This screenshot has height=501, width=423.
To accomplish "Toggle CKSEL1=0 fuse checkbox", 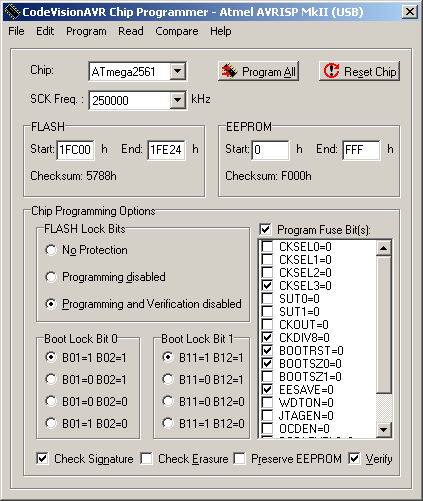I will tap(267, 259).
